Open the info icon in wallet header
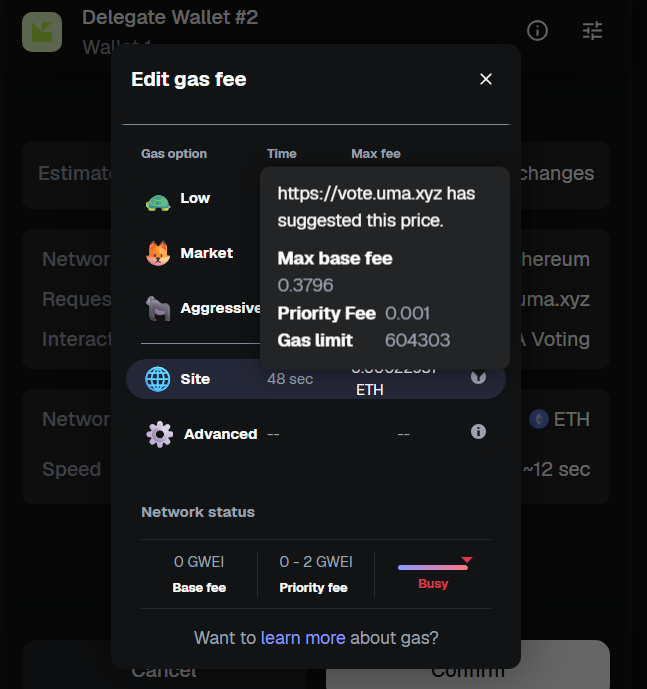647x689 pixels. tap(537, 31)
